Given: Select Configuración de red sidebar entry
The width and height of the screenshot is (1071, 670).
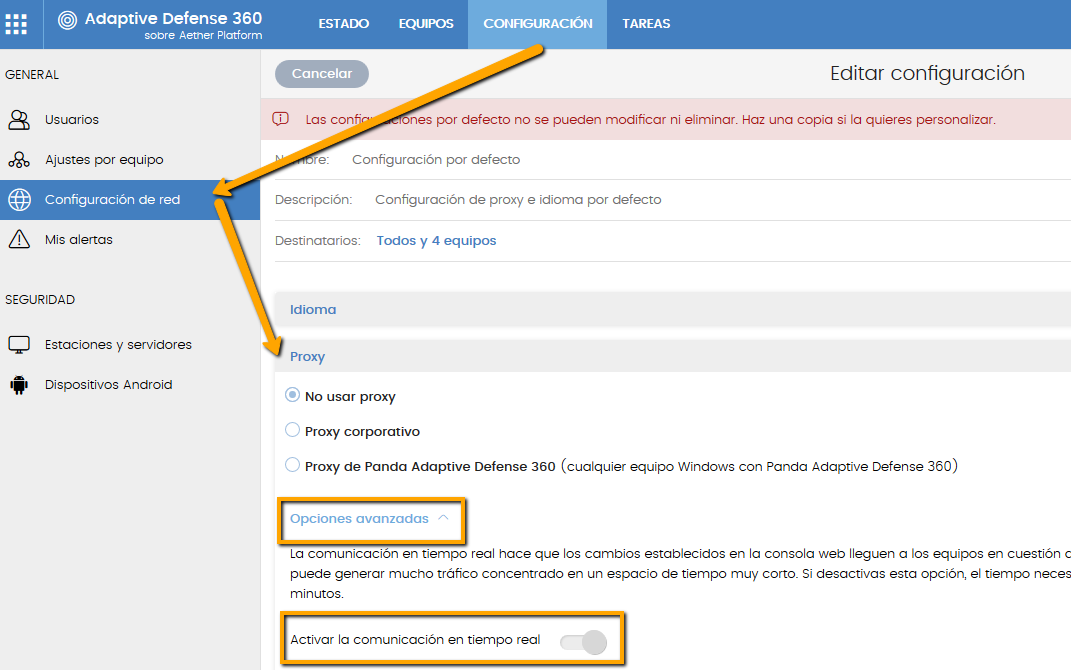Looking at the screenshot, I should click(130, 199).
